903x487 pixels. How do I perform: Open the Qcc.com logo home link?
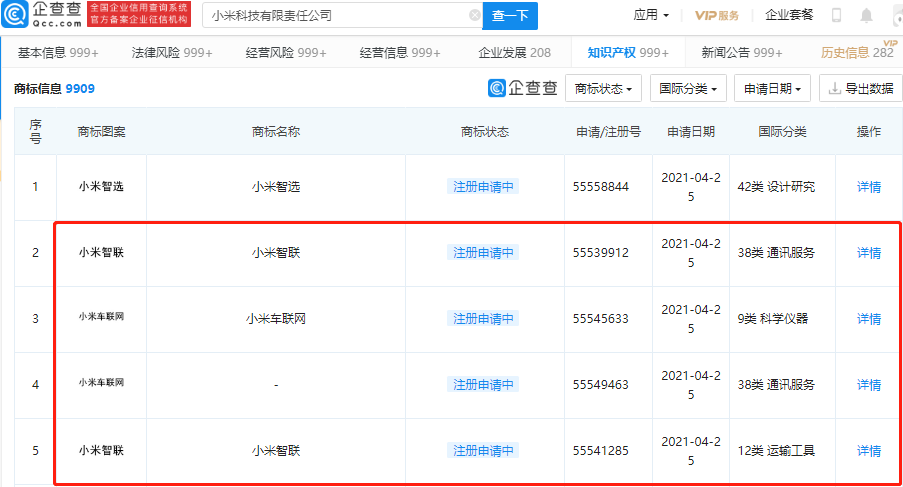pyautogui.click(x=42, y=14)
